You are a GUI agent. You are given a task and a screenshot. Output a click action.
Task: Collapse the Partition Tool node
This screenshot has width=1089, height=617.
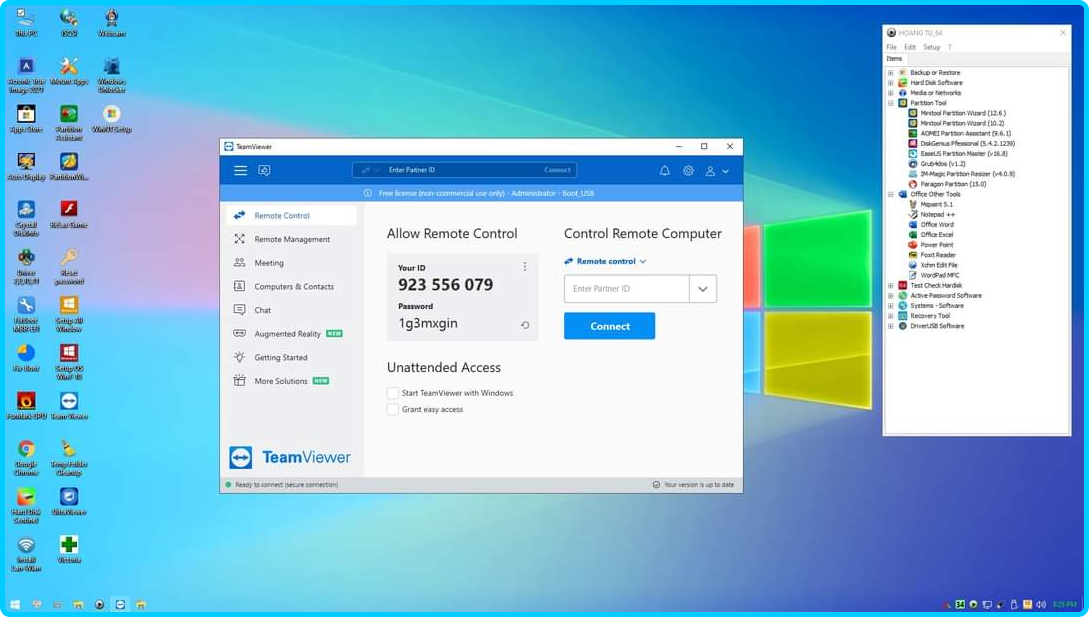(x=890, y=103)
